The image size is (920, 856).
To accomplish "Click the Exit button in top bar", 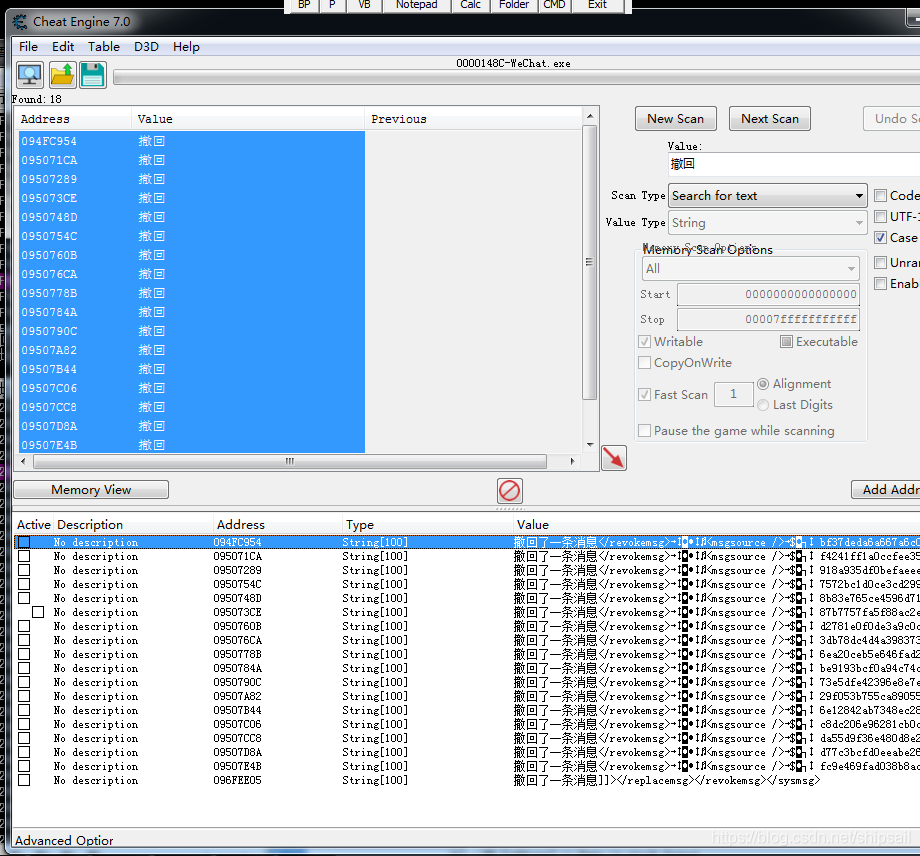I will click(x=597, y=5).
